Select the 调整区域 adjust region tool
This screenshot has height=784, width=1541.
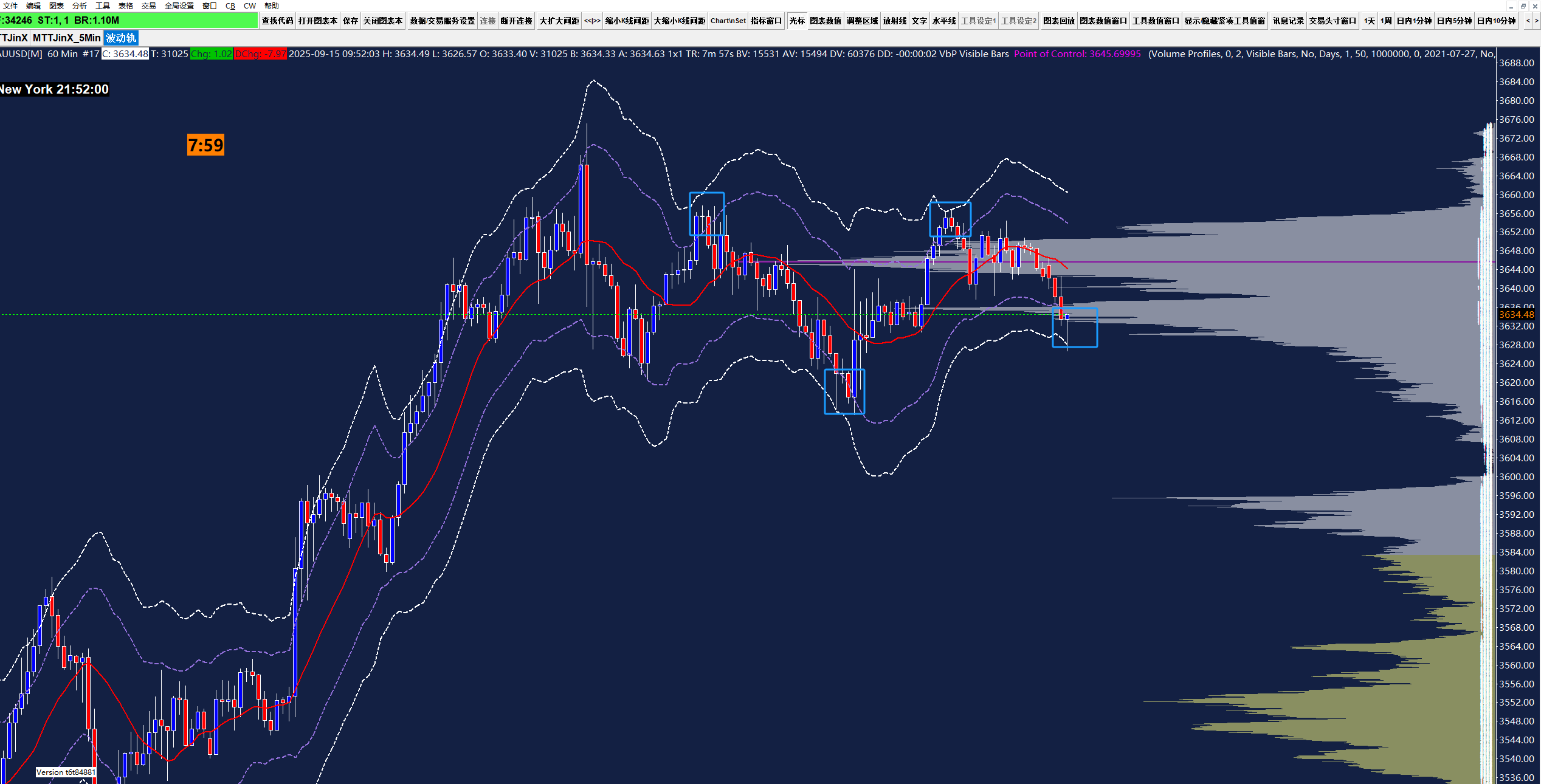click(862, 21)
